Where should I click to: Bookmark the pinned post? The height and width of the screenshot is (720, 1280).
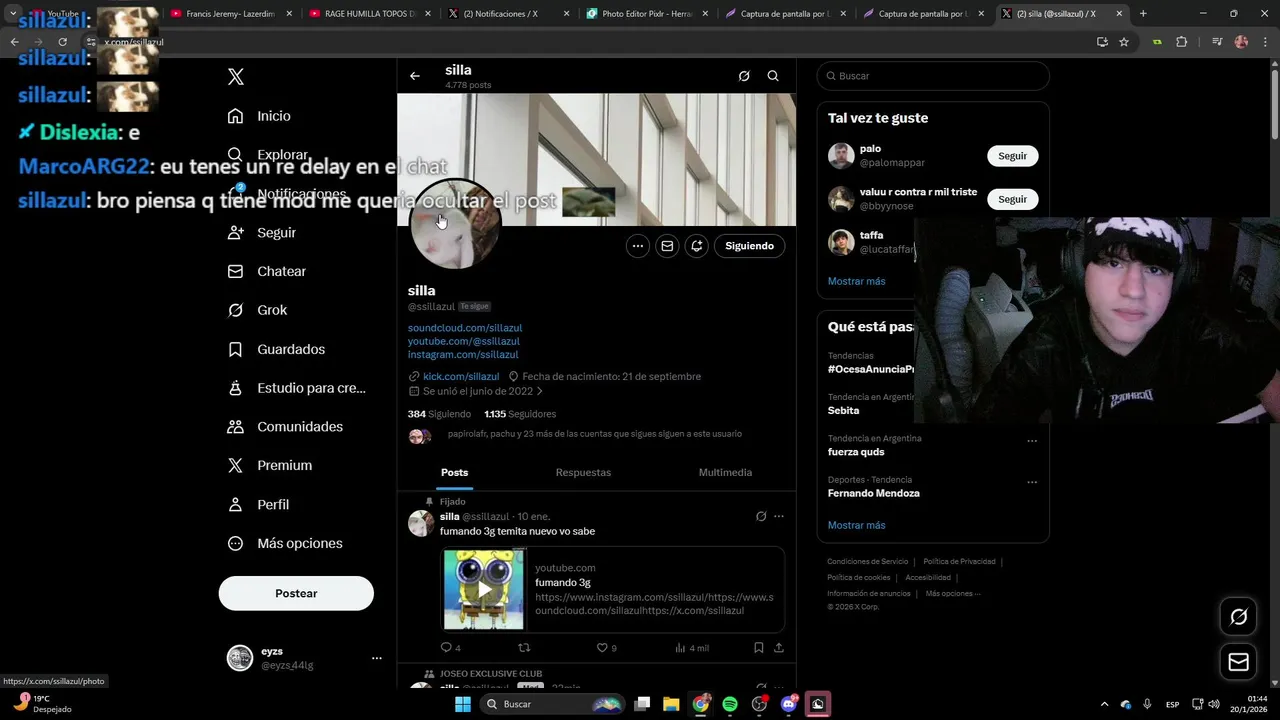click(759, 648)
